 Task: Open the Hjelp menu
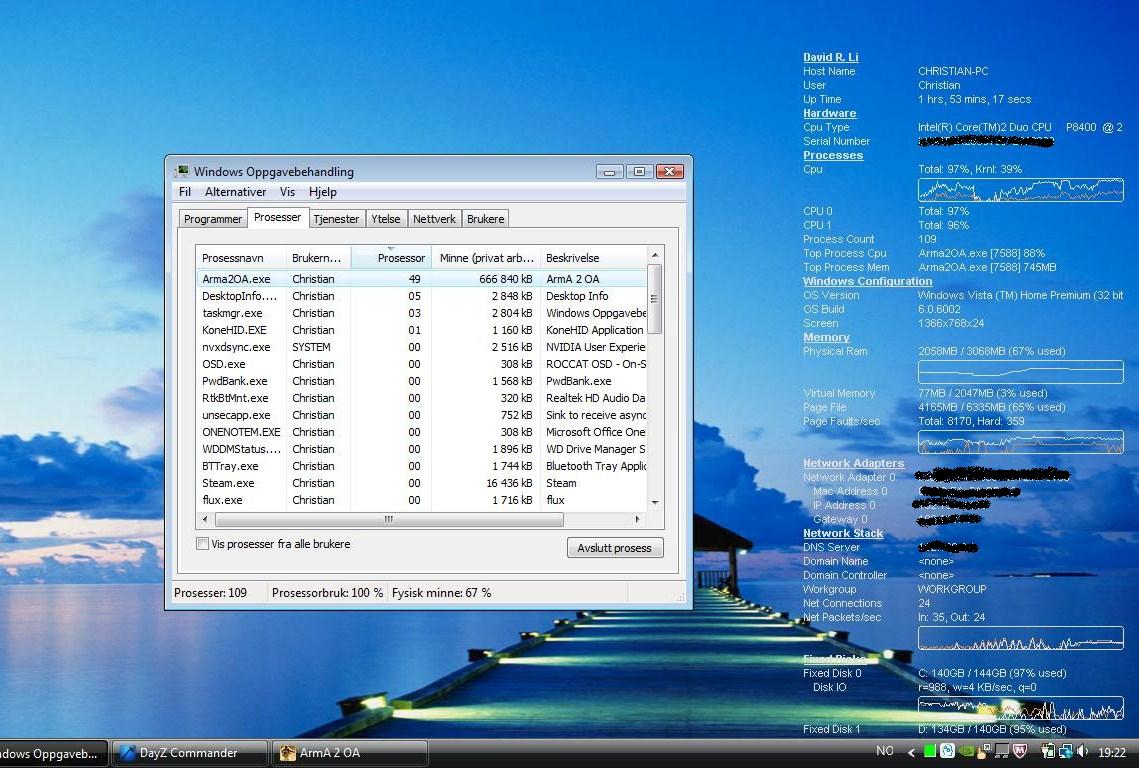[x=323, y=192]
